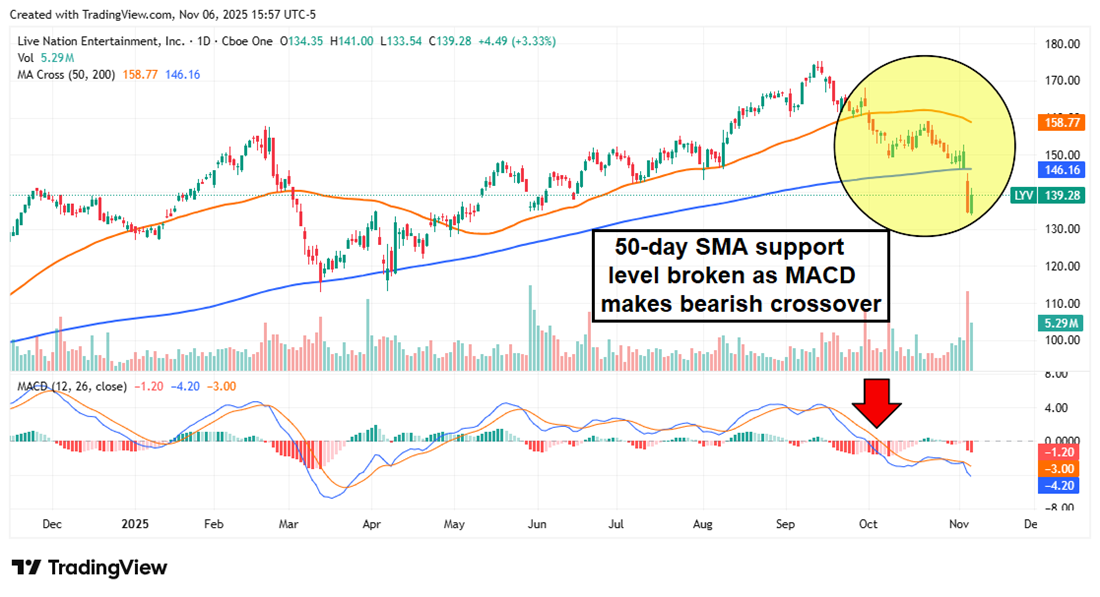Screen dimensions: 1100x597
Task: Click the Cboe One exchange label
Action: 248,41
